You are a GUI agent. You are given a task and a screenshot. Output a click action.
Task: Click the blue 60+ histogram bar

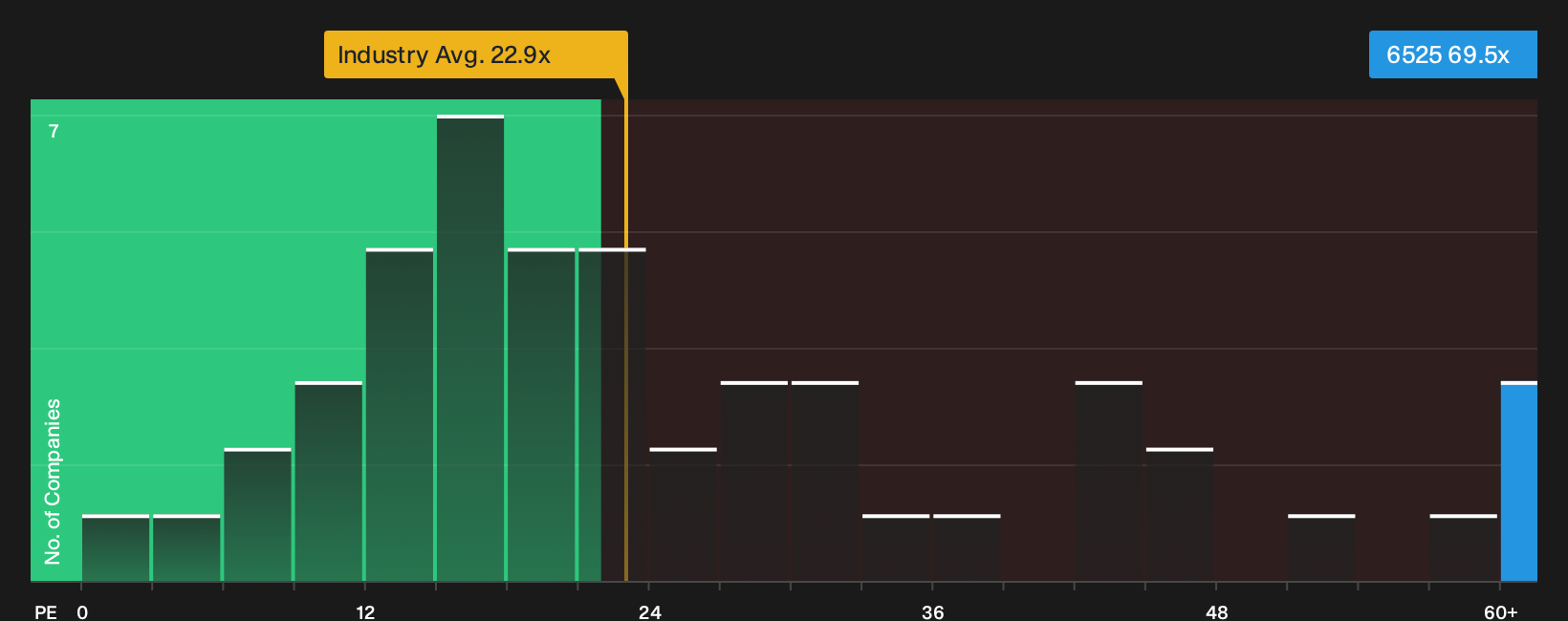(1519, 482)
